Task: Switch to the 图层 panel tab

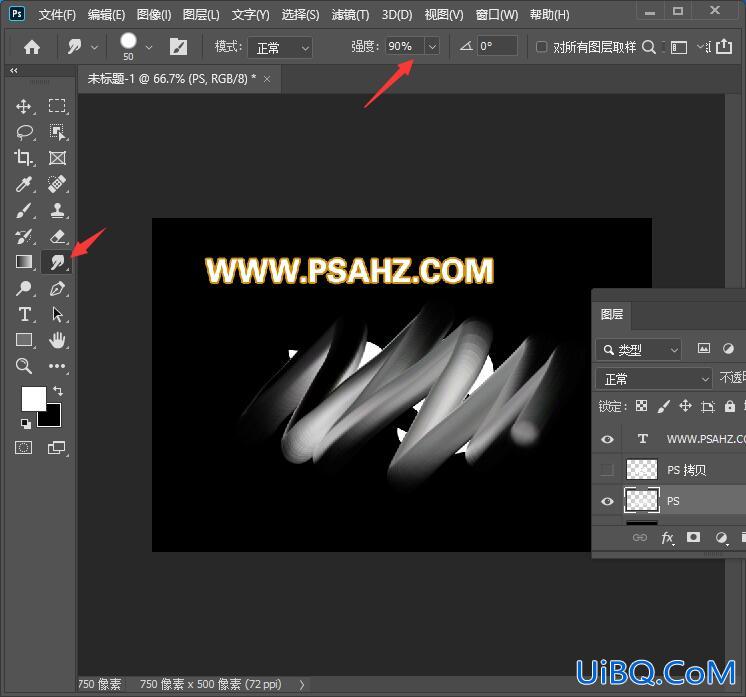Action: (612, 314)
